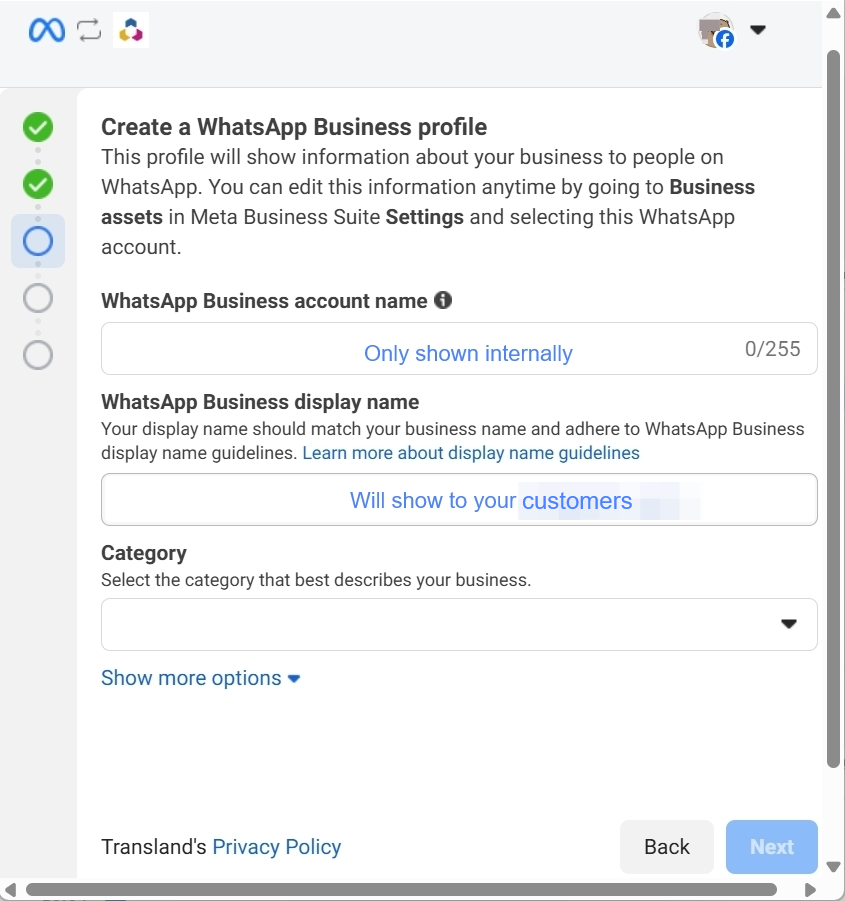Click the Back button

[x=666, y=846]
